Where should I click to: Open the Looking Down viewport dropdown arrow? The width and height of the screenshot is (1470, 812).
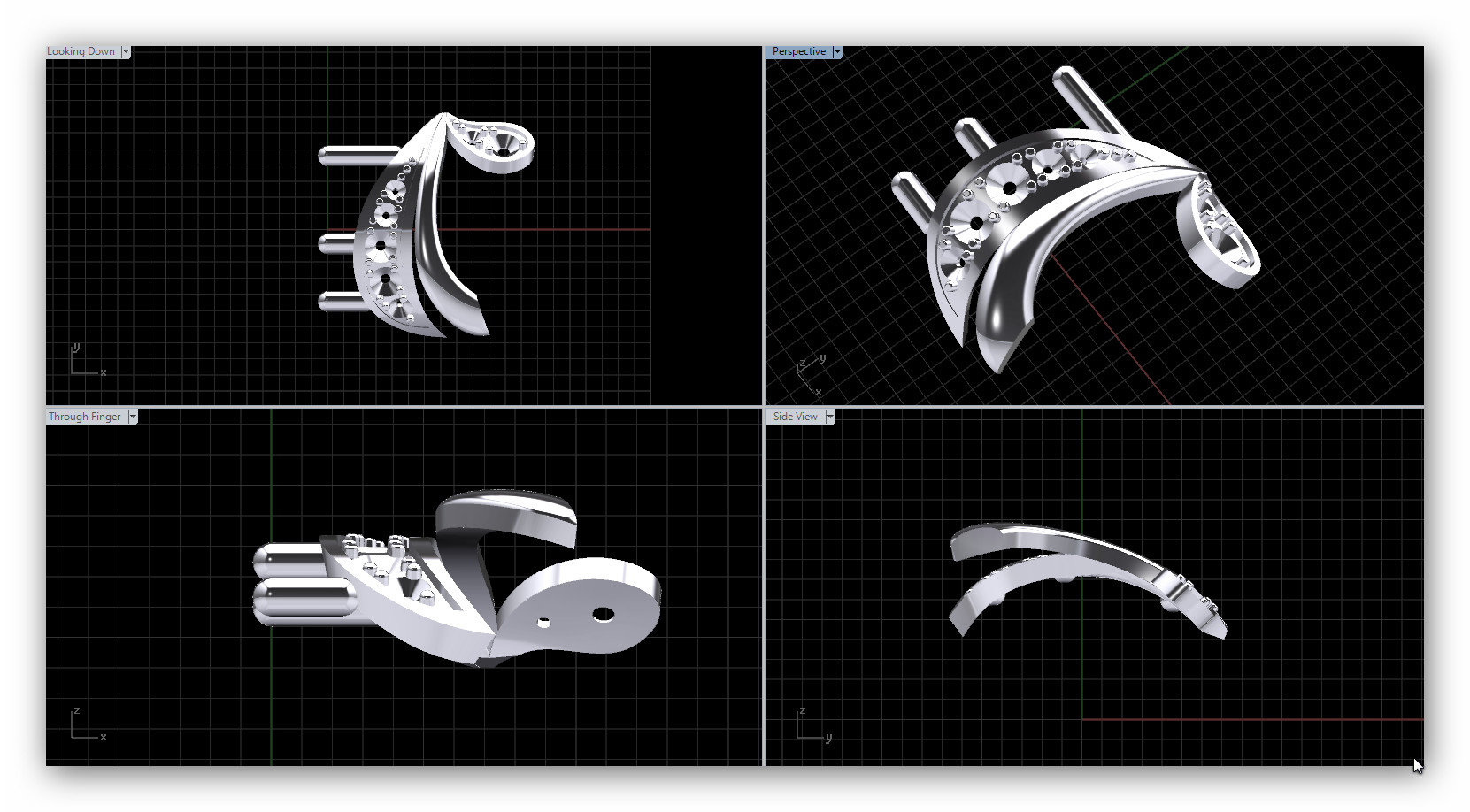click(126, 52)
